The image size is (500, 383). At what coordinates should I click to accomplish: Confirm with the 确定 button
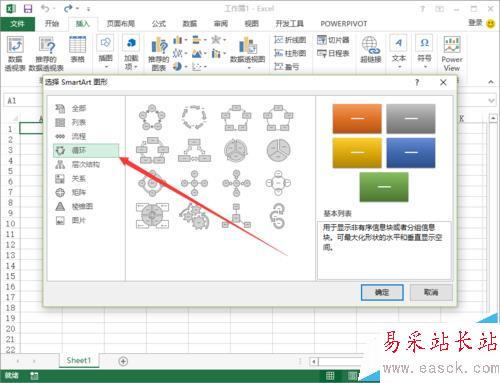382,292
